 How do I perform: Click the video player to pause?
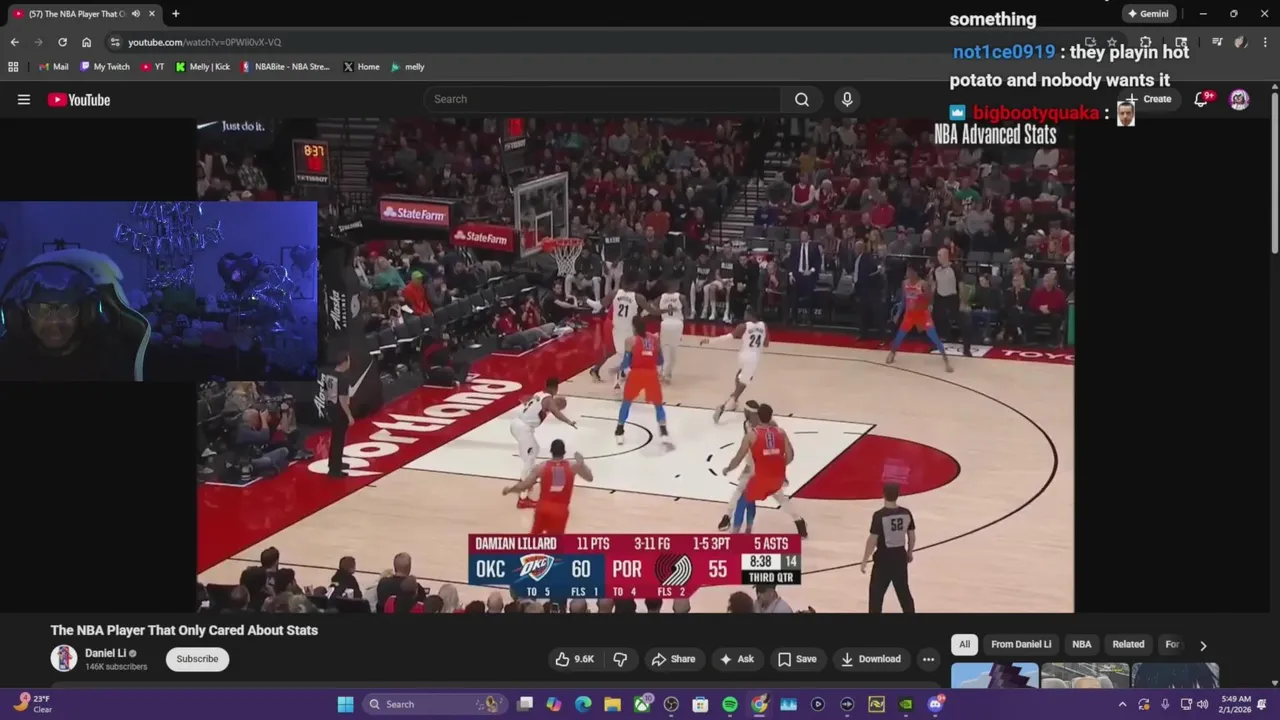click(x=635, y=365)
